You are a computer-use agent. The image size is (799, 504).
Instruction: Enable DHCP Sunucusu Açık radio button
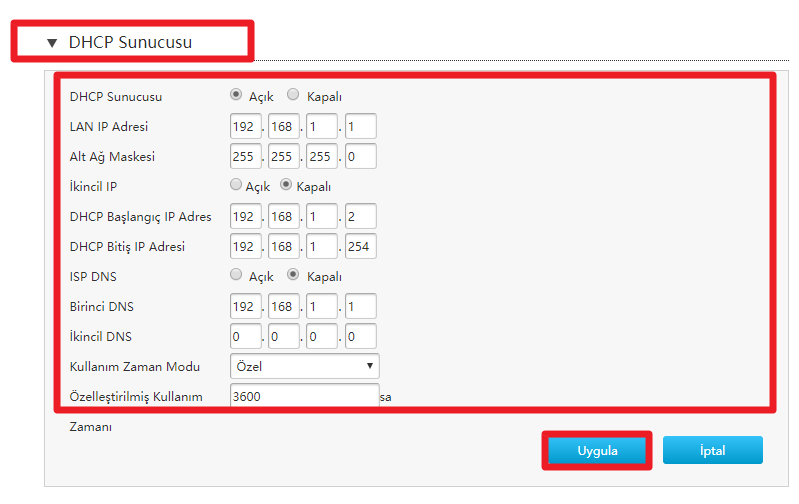pos(236,95)
